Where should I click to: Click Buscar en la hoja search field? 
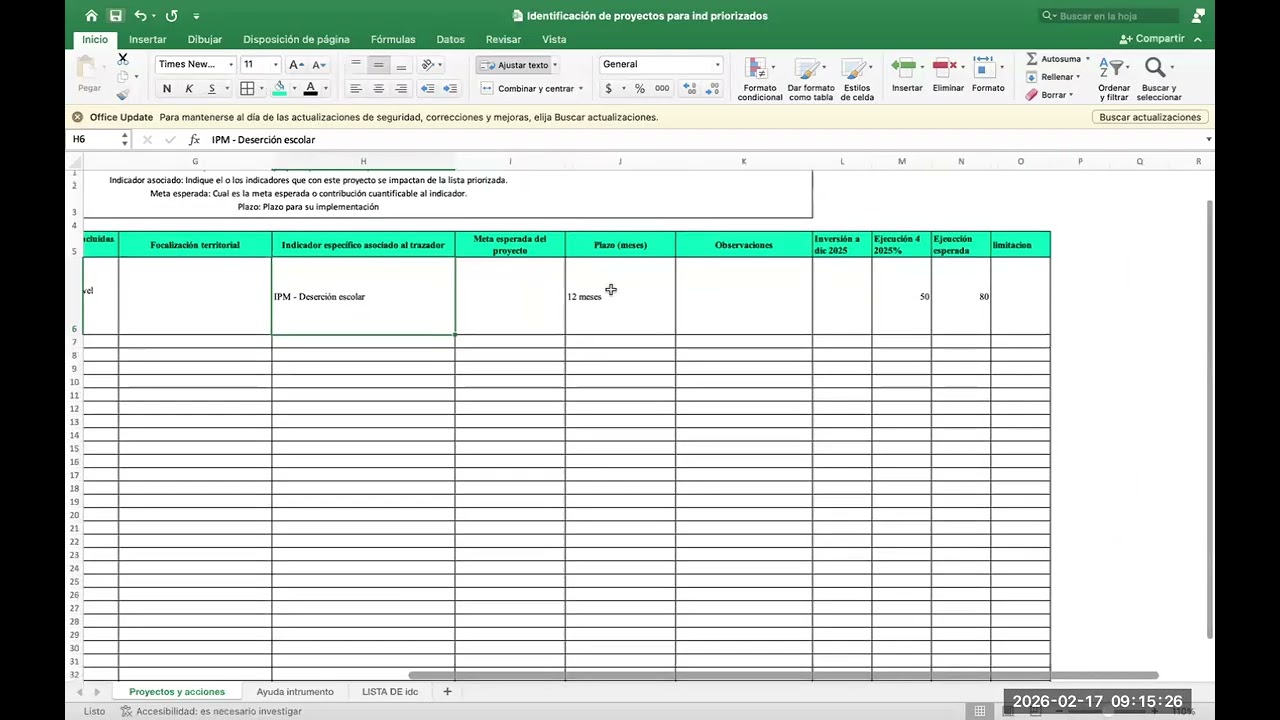1108,16
